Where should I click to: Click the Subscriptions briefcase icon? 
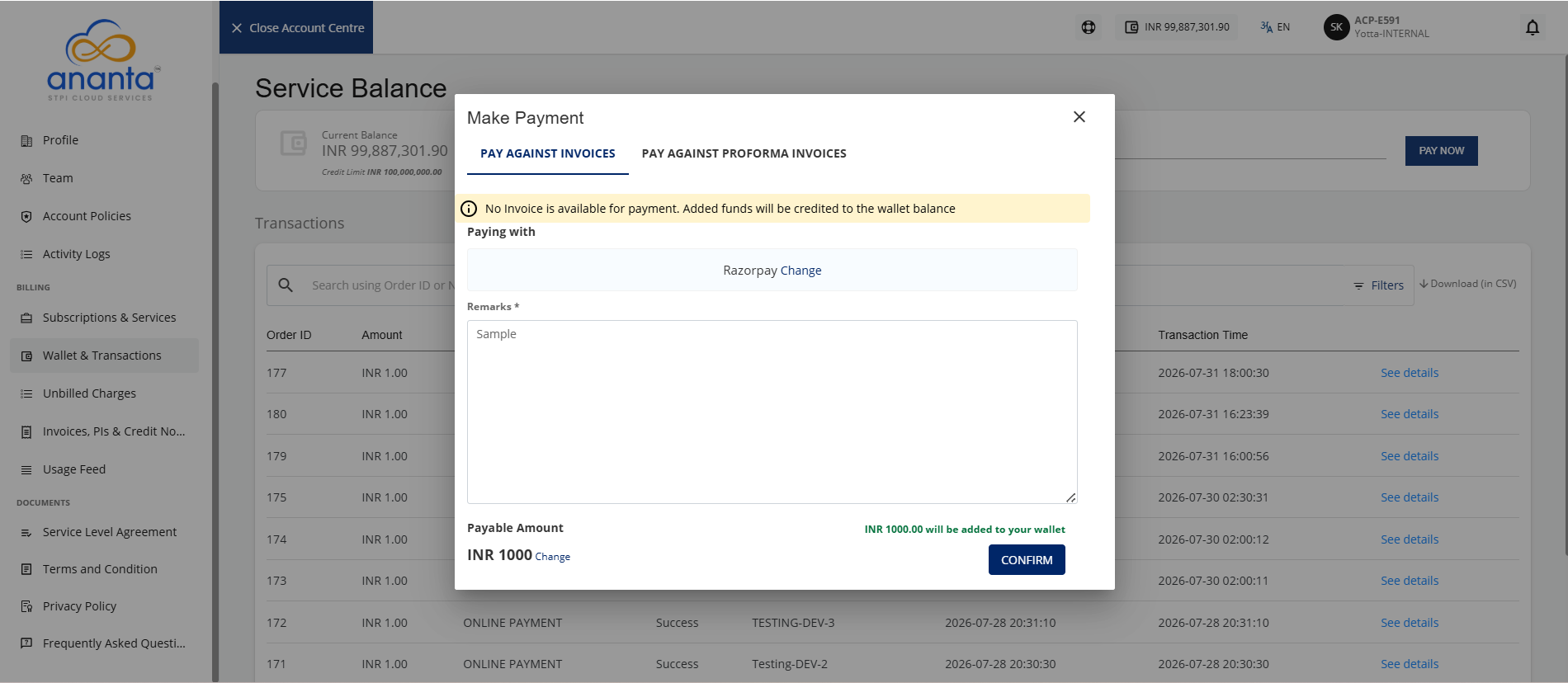tap(26, 318)
